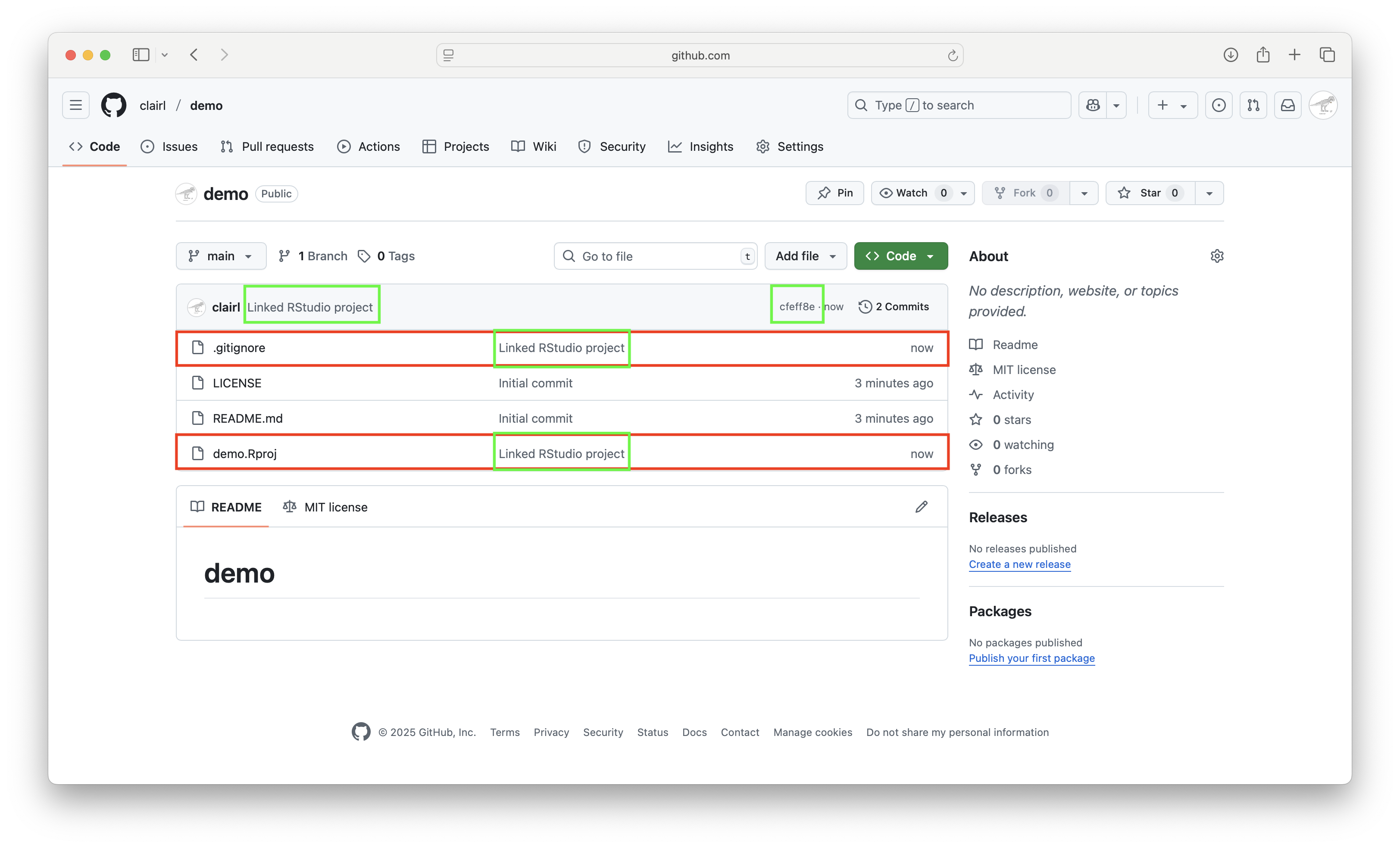Open the notifications inbox icon
Viewport: 1400px width, 848px height.
tap(1287, 105)
